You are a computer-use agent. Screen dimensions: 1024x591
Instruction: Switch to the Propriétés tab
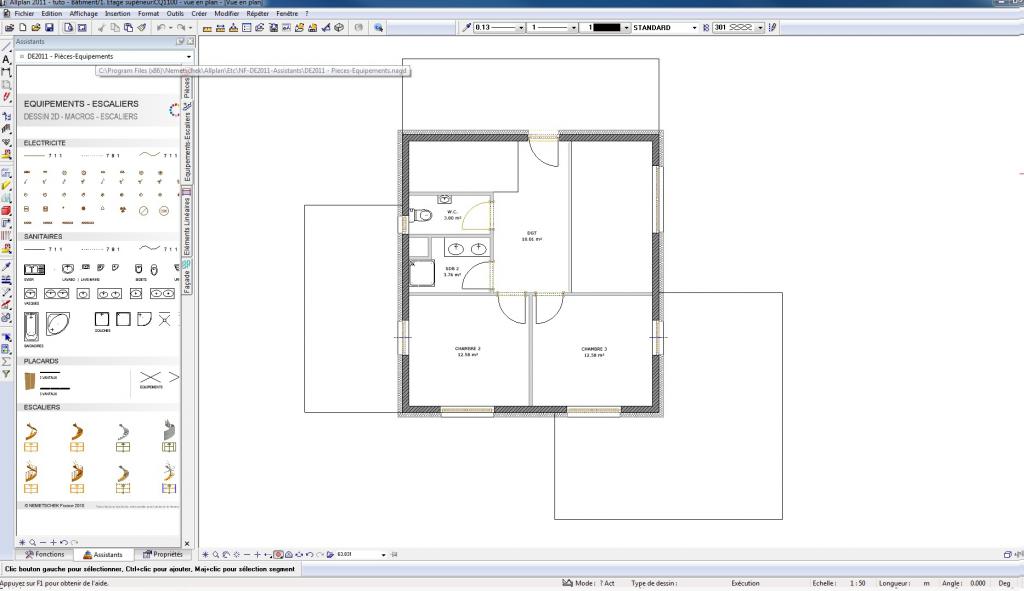tap(163, 554)
